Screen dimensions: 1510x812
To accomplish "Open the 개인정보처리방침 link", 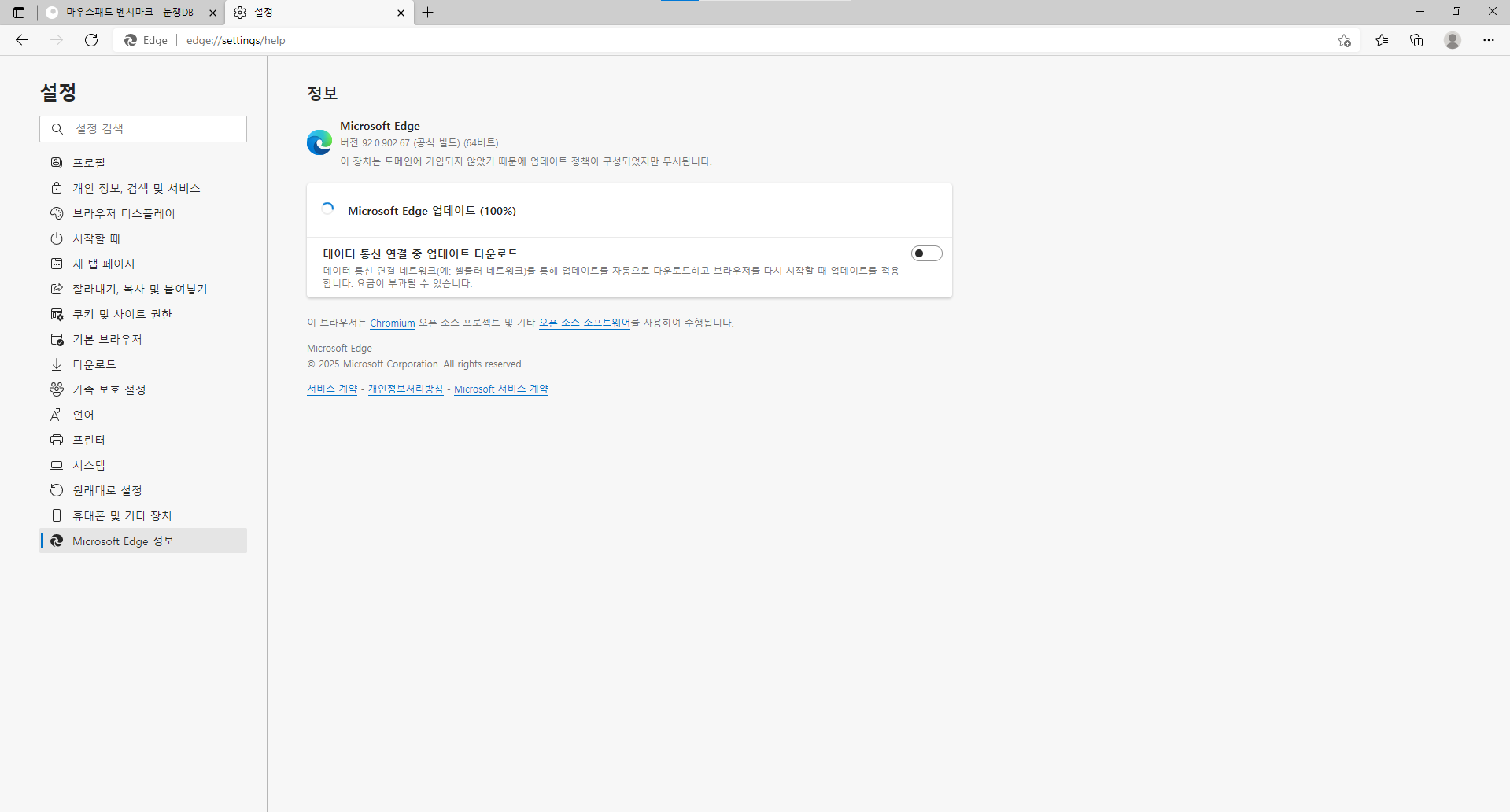I will (x=405, y=388).
